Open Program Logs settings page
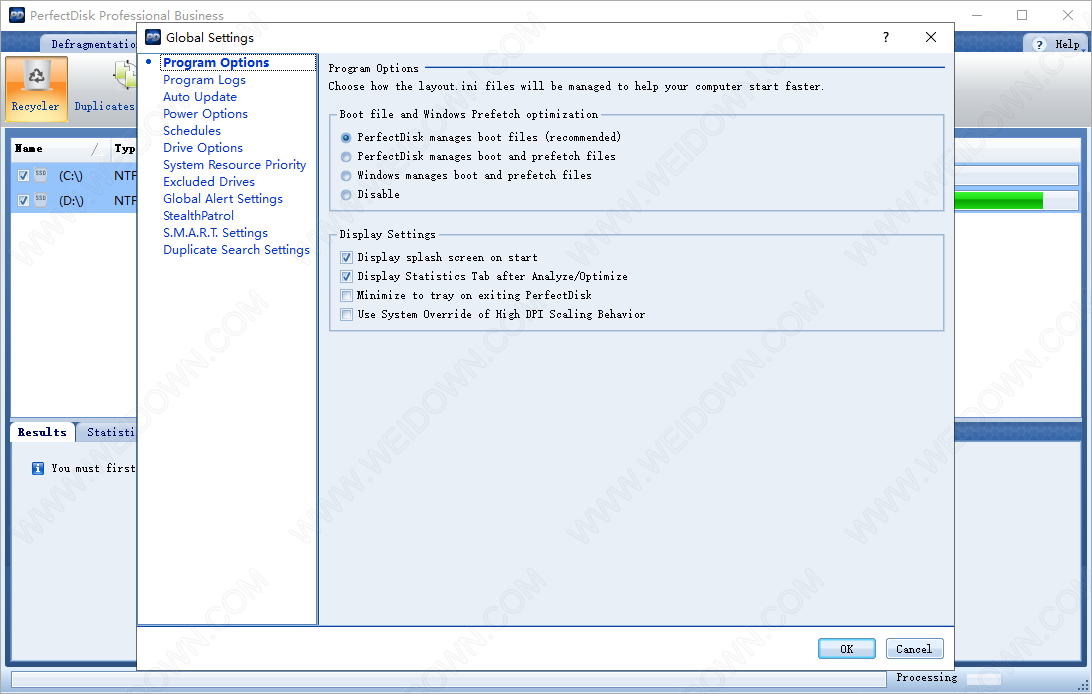The width and height of the screenshot is (1092, 694). (204, 80)
